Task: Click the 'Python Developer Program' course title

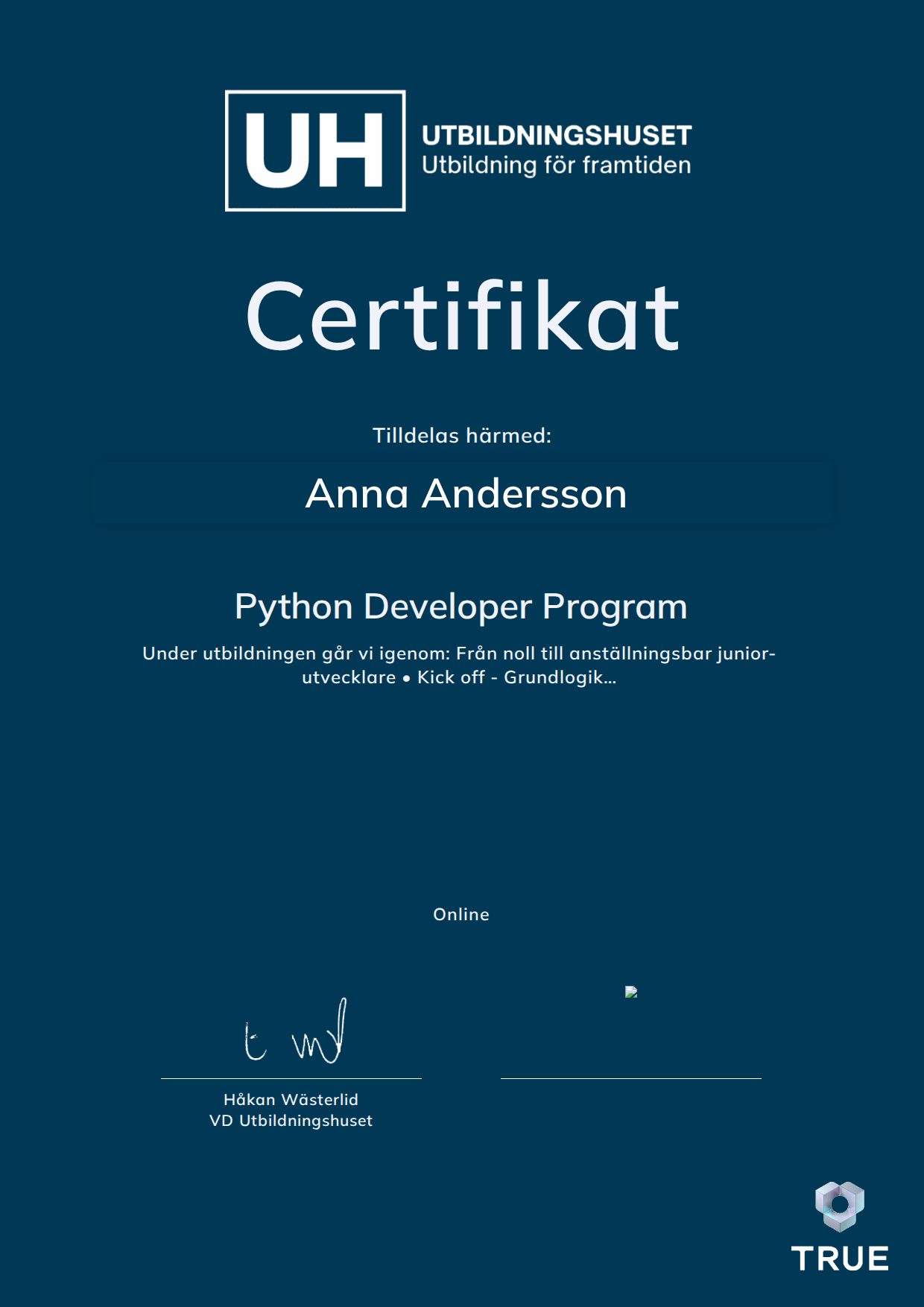Action: coord(461,607)
